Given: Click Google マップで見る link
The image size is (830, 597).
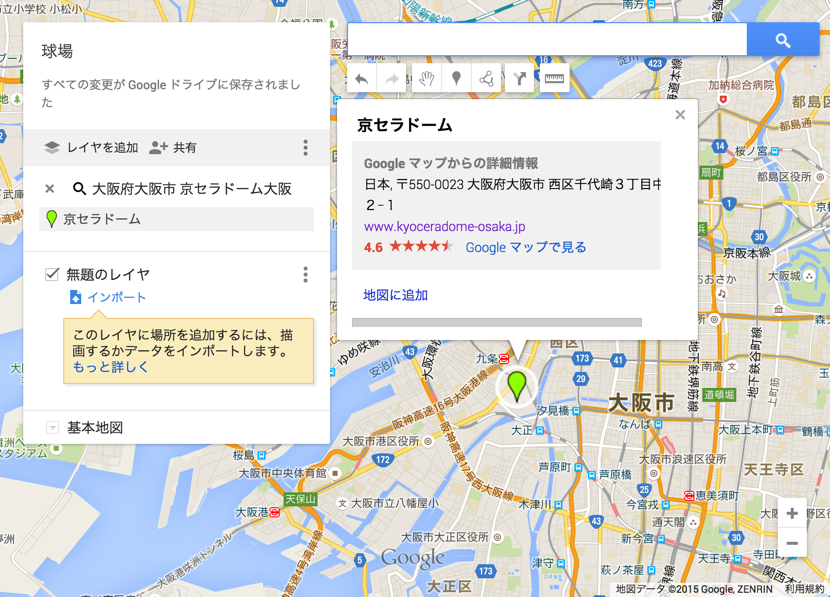Looking at the screenshot, I should 526,247.
